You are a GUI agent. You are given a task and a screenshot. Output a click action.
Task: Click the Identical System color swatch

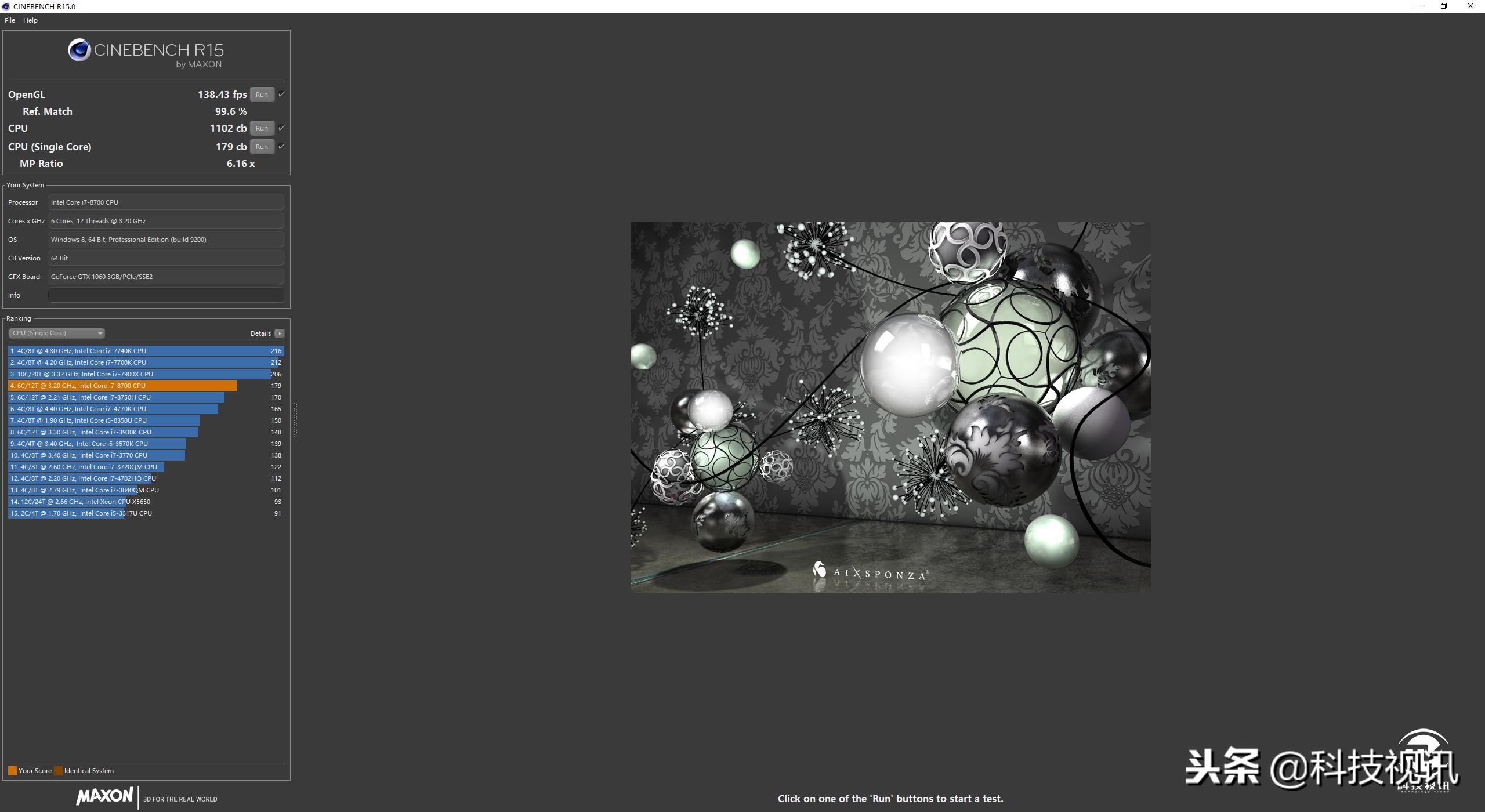tap(58, 771)
